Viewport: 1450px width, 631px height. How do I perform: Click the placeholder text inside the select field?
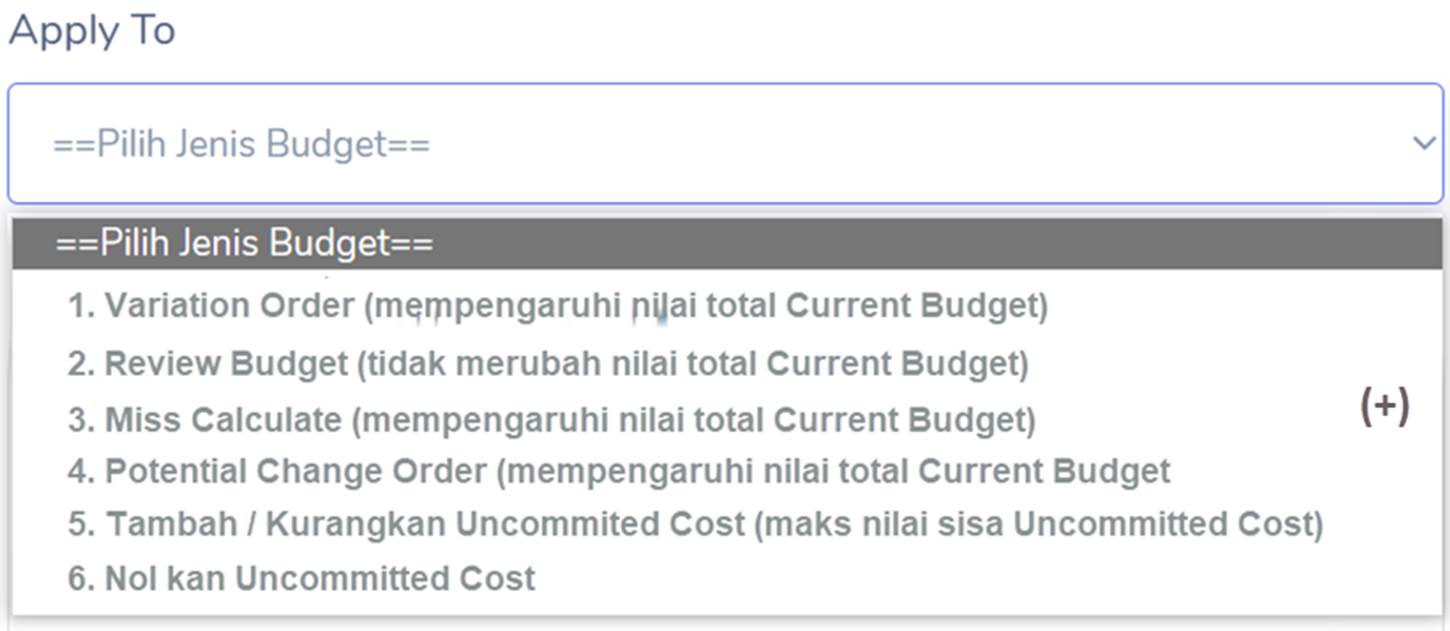(241, 145)
